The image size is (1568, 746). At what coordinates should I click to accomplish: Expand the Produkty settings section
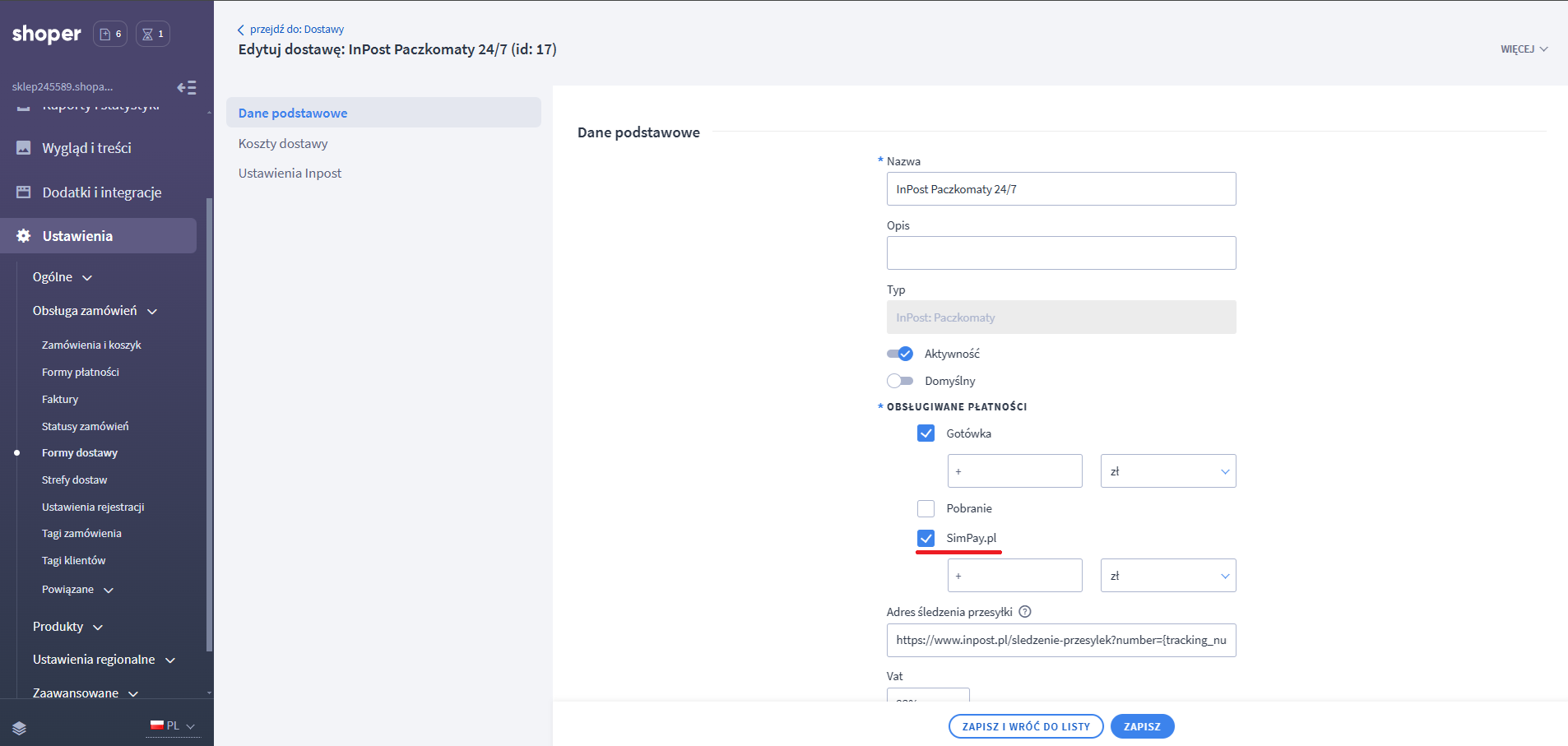67,627
